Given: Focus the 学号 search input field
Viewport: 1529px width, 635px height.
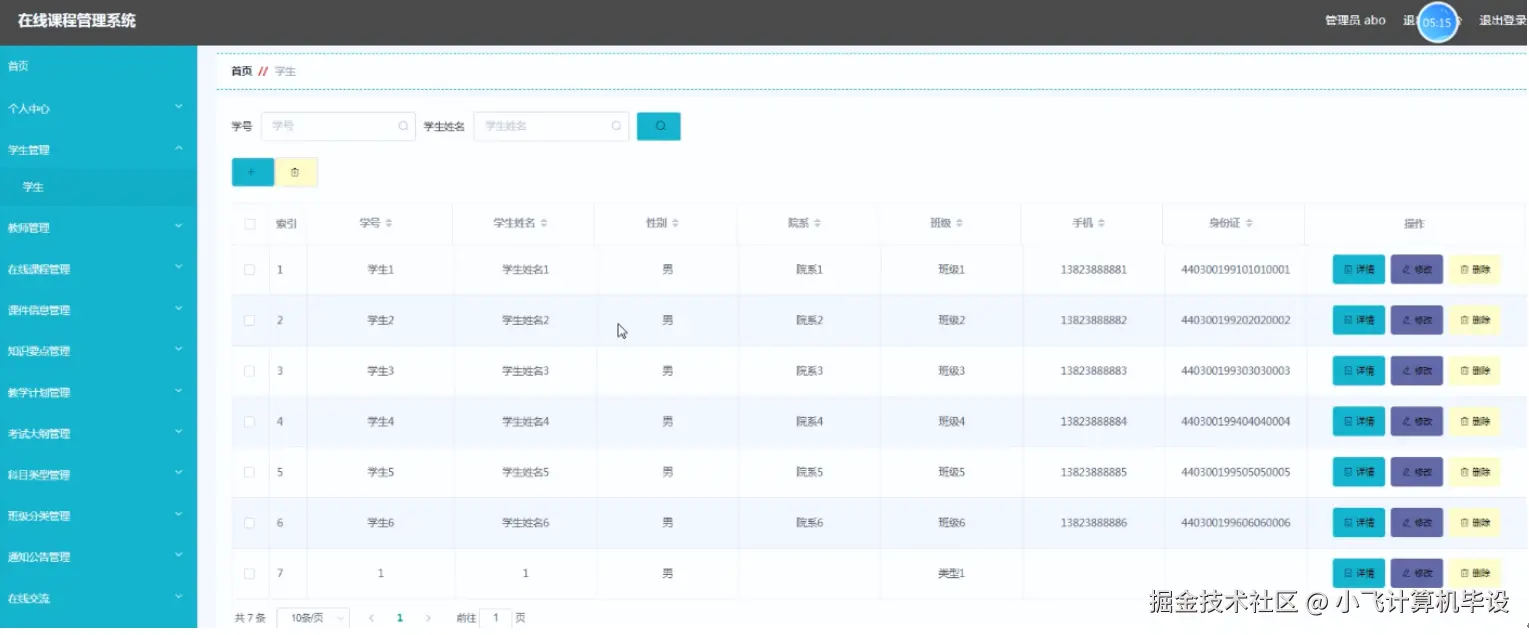Looking at the screenshot, I should [x=338, y=126].
